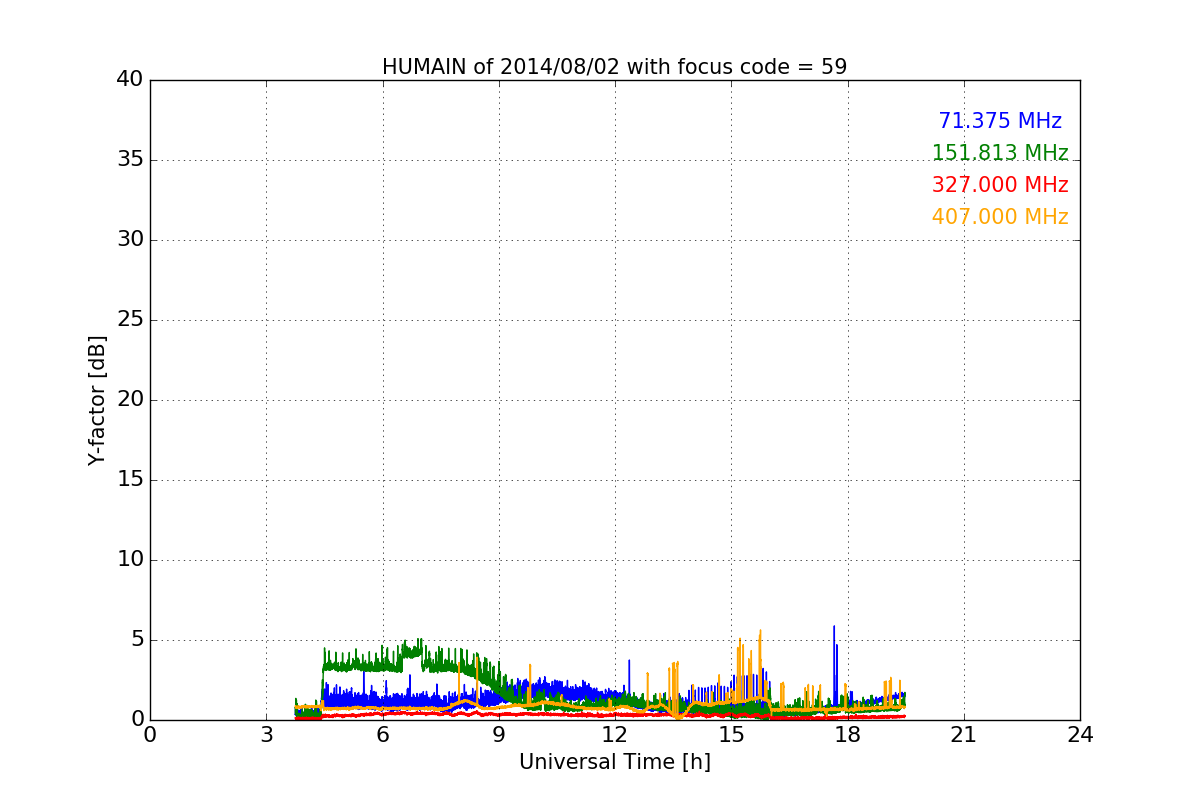Click the y-axis tick label 5

pos(137,640)
